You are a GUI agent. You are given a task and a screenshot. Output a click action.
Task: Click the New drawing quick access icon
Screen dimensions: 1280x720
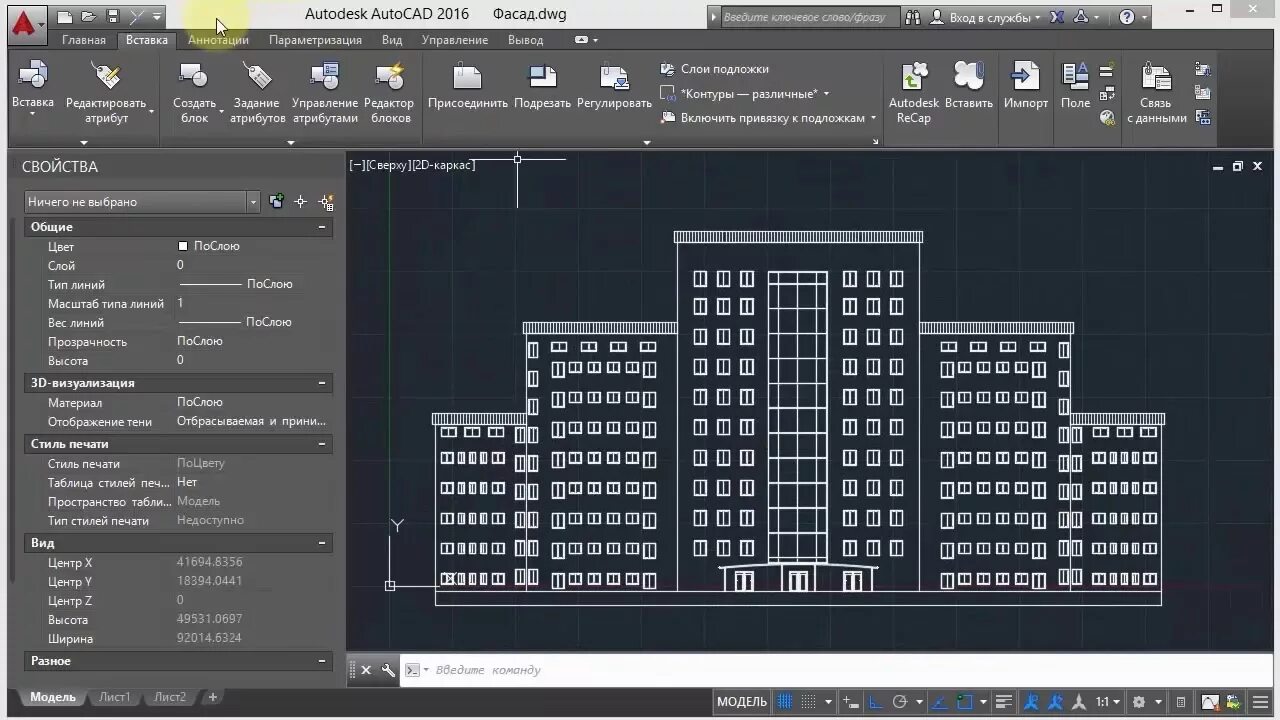click(65, 17)
